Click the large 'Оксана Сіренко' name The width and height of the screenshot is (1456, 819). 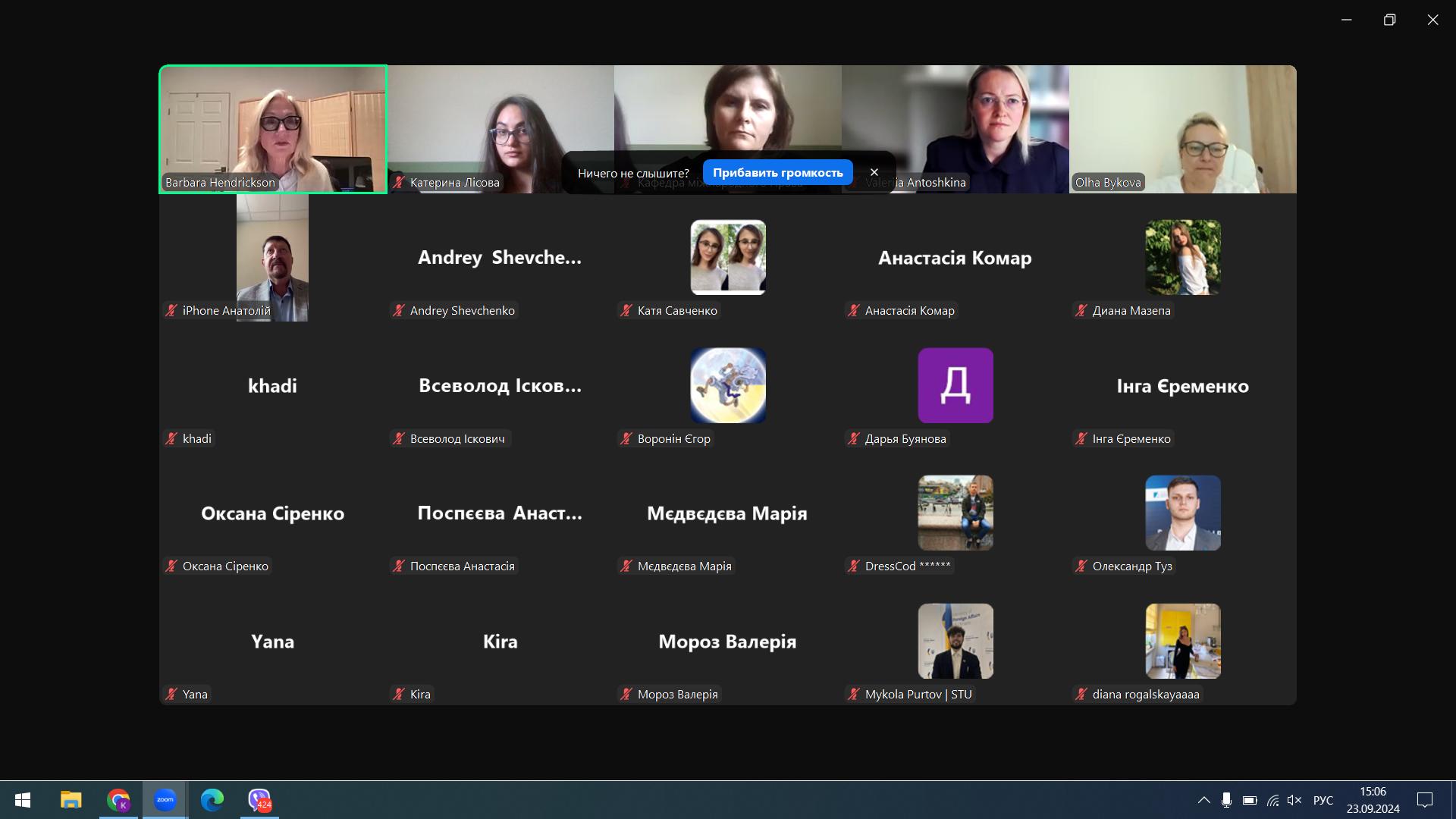[272, 513]
